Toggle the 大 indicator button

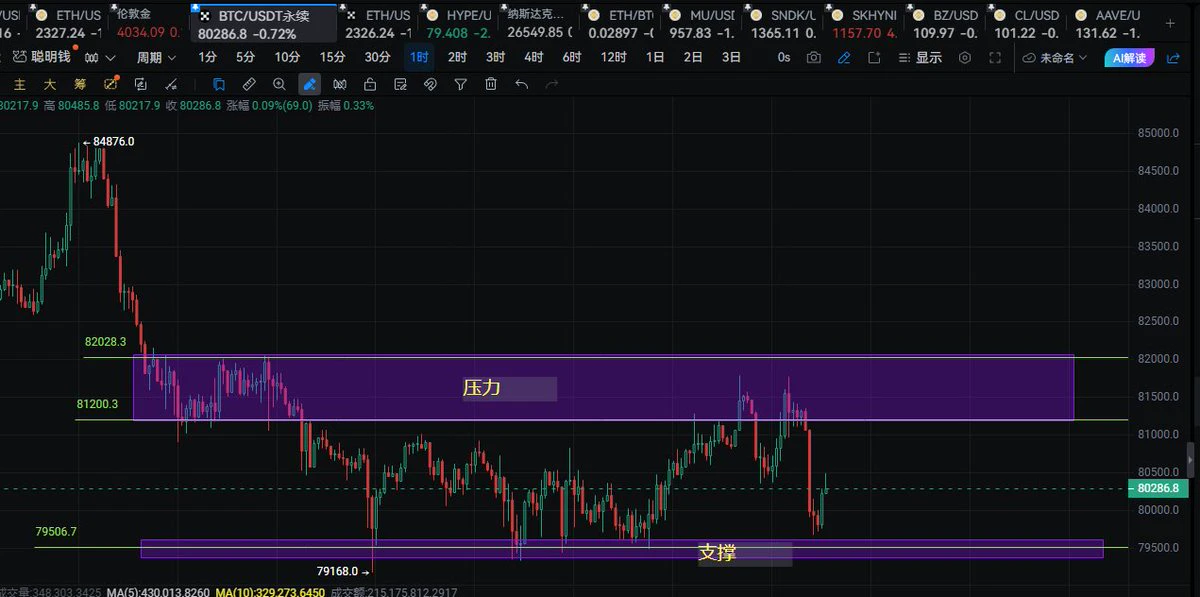click(50, 84)
